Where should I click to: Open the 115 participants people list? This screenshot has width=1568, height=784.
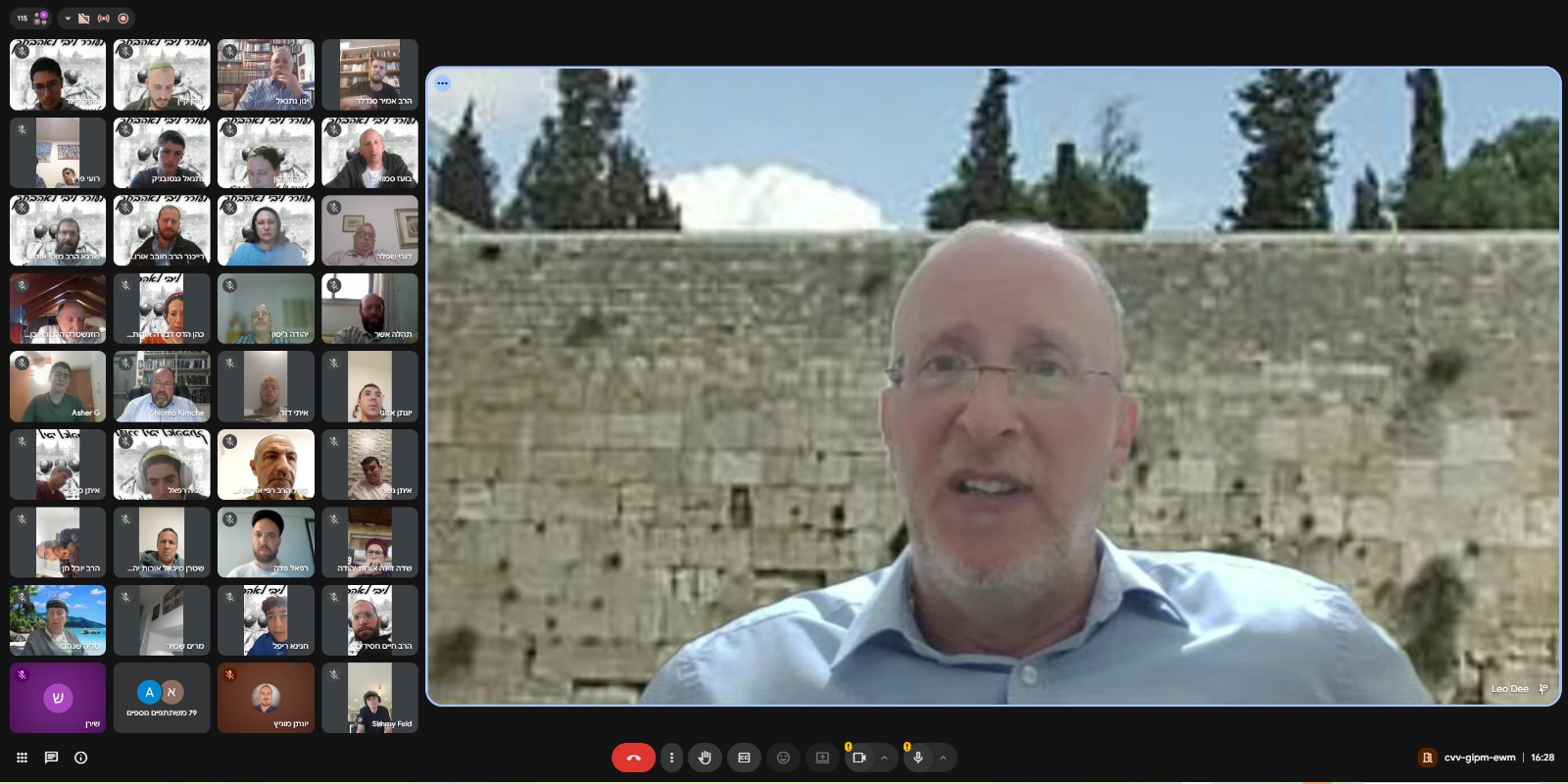click(30, 18)
